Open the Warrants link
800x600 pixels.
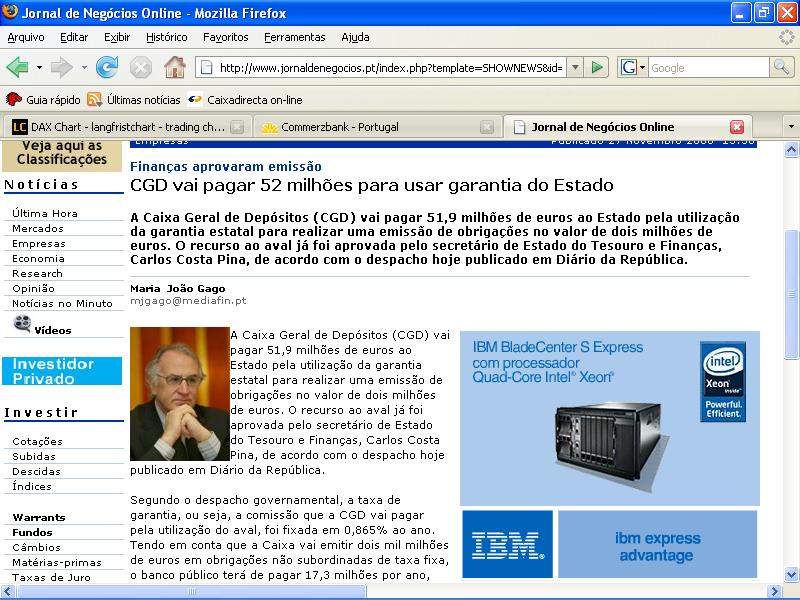(39, 517)
